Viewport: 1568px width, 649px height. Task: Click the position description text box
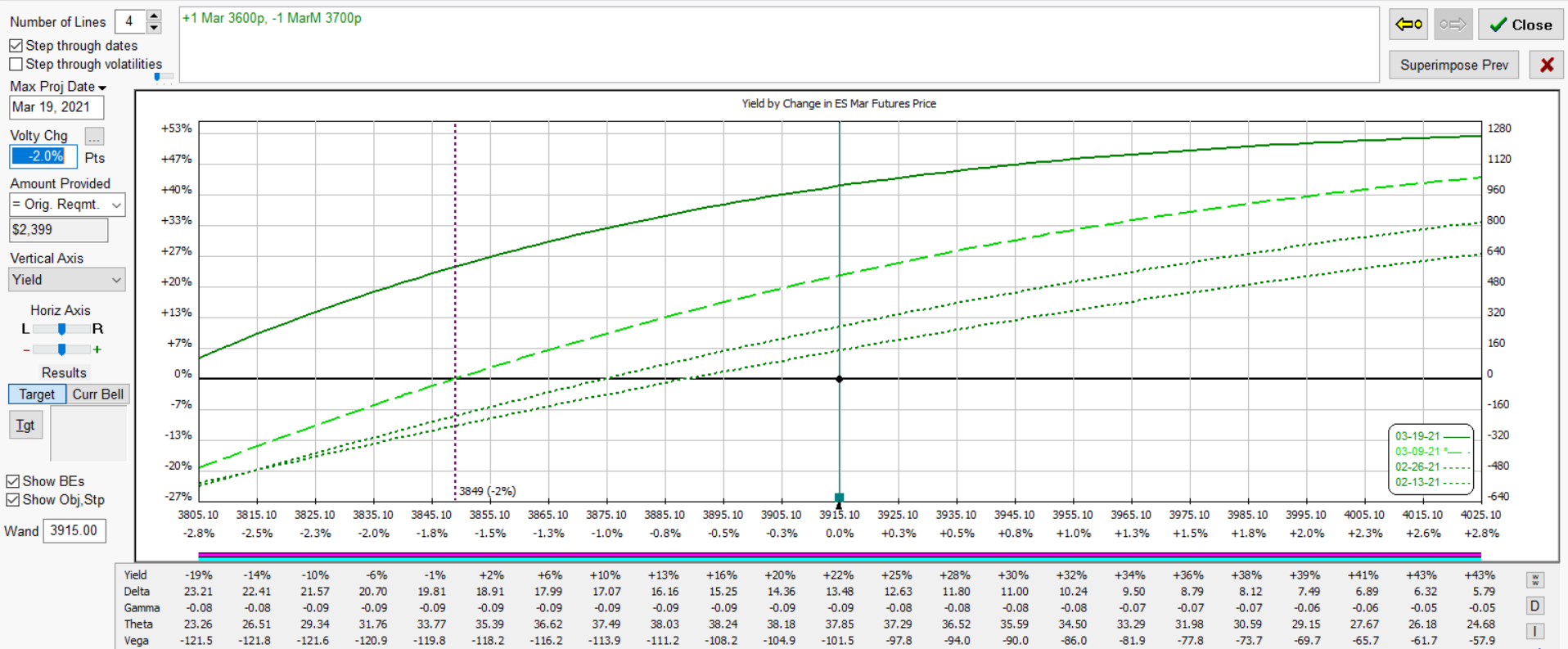pyautogui.click(x=779, y=45)
